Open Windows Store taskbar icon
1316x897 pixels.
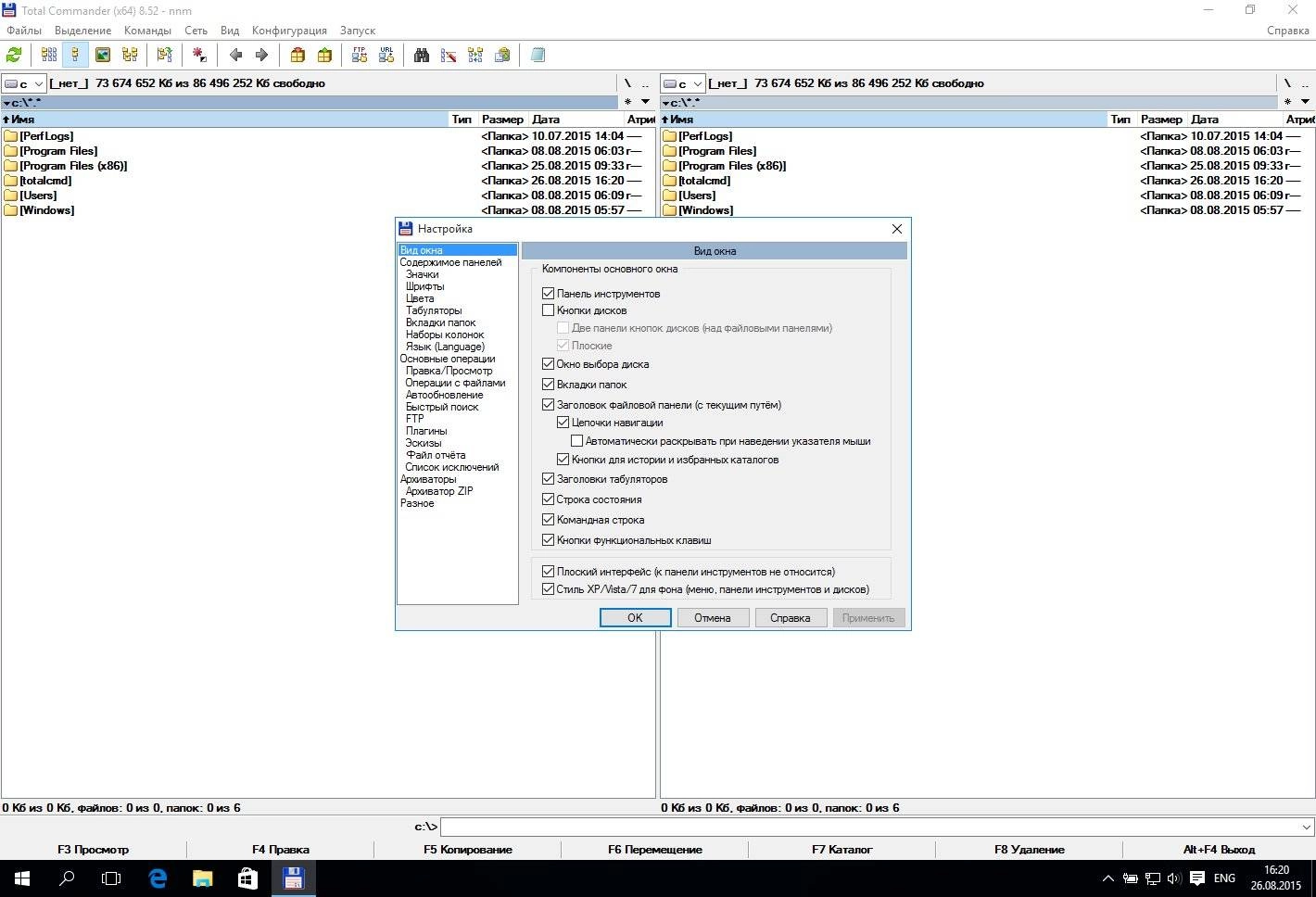[247, 878]
